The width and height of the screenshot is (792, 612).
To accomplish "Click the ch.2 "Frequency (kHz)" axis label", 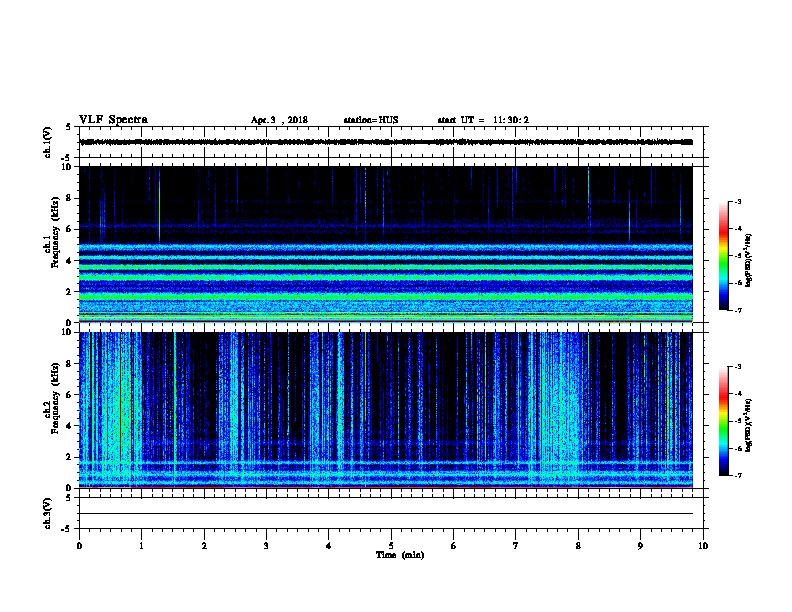I will [x=55, y=398].
